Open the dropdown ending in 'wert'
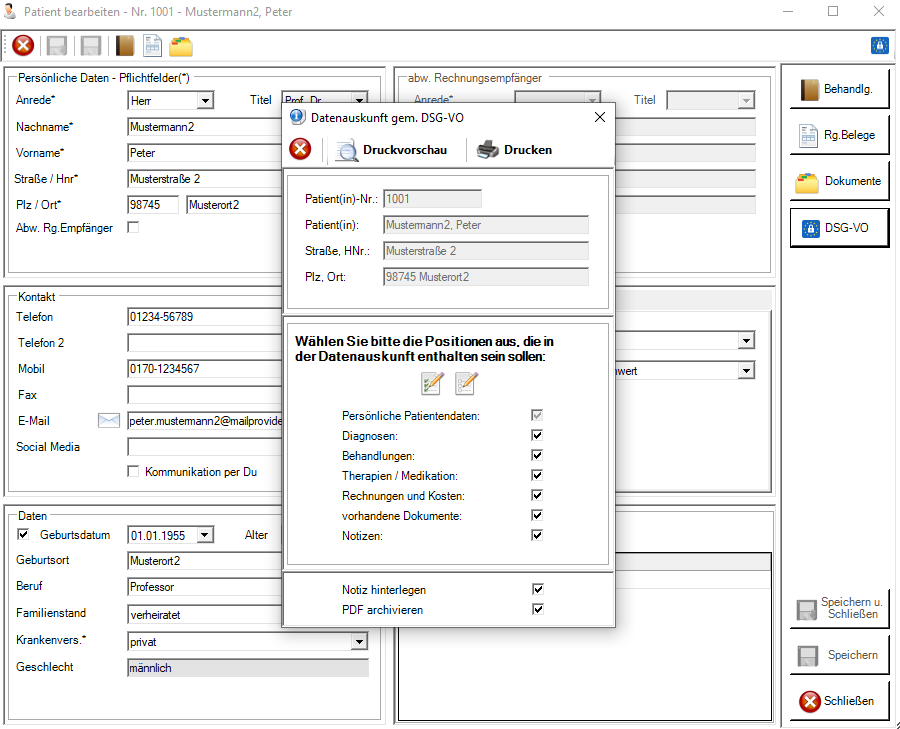 tap(746, 371)
